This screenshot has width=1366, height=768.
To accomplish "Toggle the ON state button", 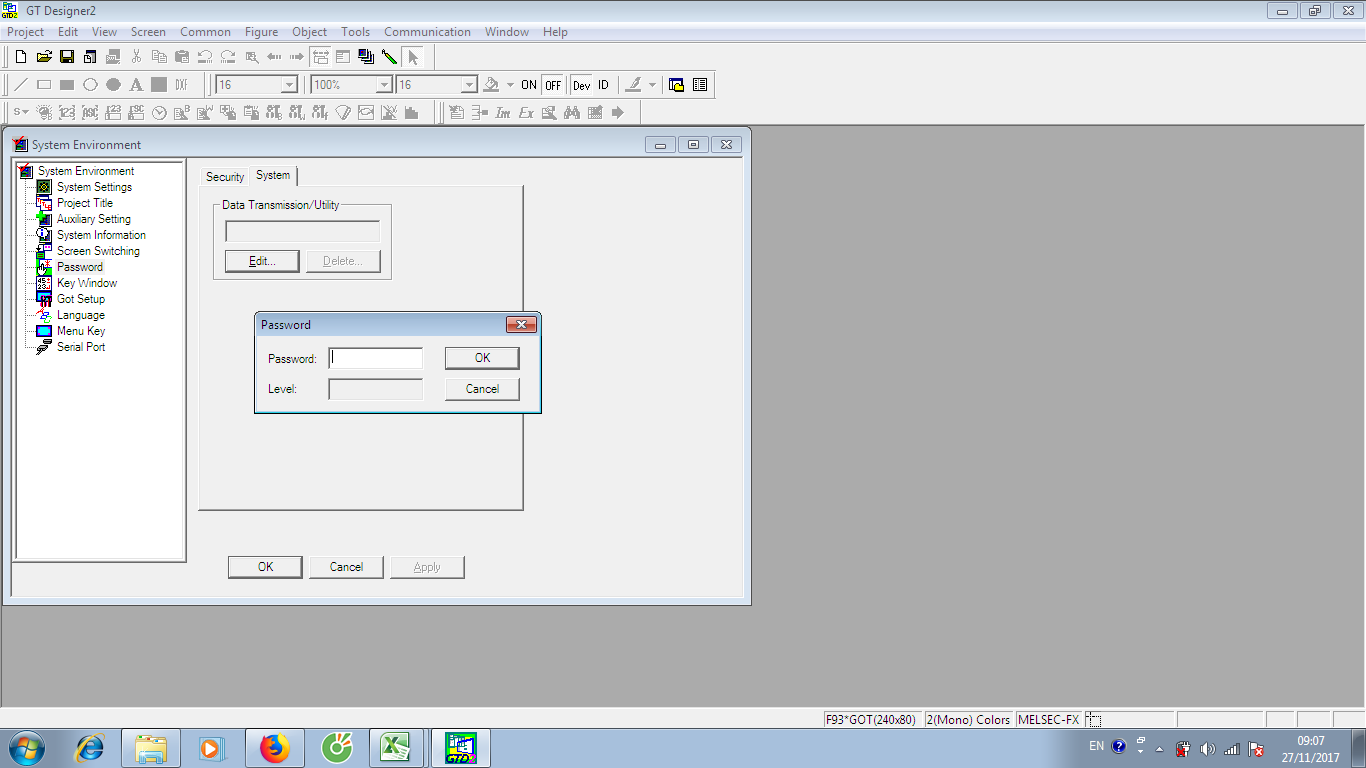I will (529, 85).
